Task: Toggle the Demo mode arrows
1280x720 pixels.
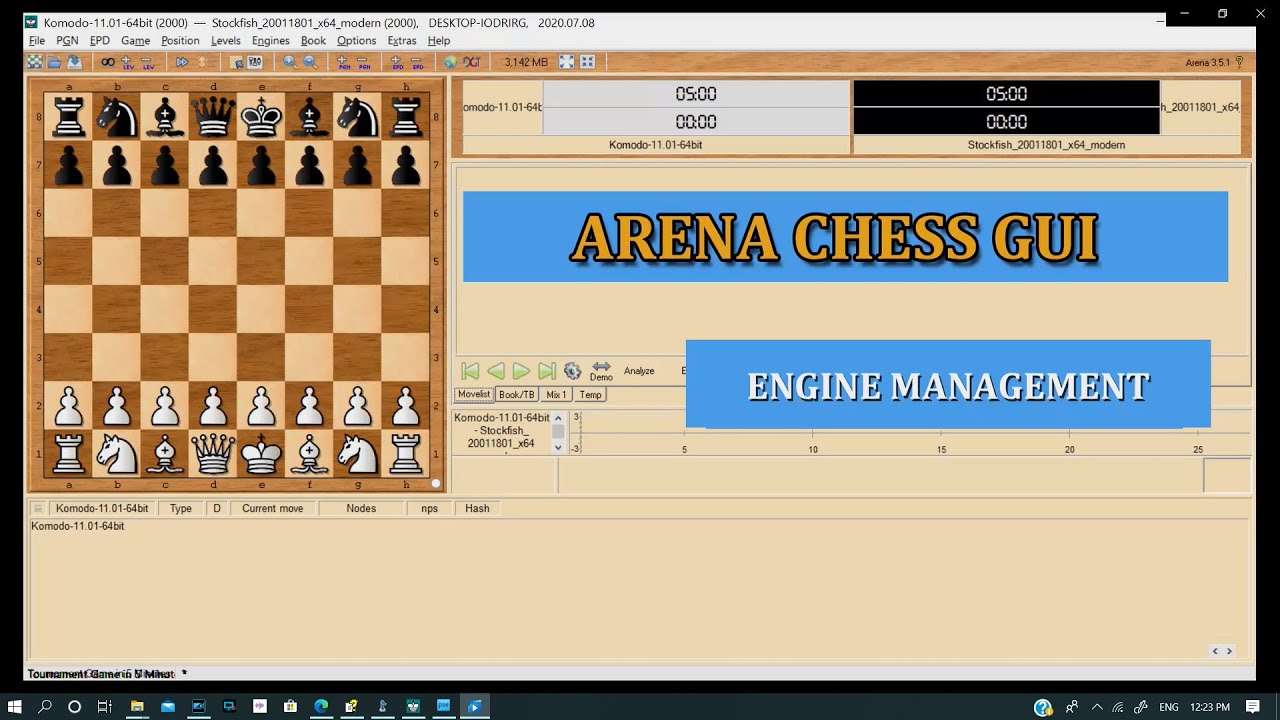Action: coord(601,371)
